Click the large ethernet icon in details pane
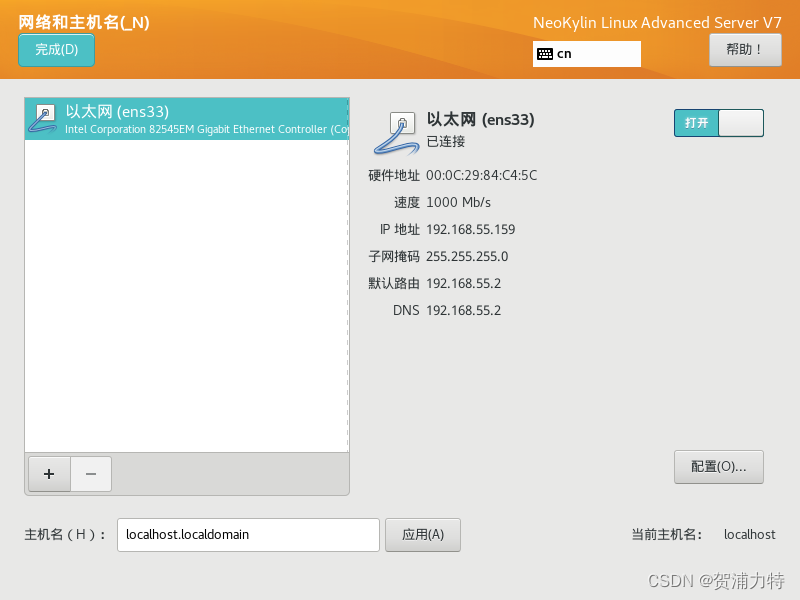Image resolution: width=800 pixels, height=600 pixels. tap(396, 134)
